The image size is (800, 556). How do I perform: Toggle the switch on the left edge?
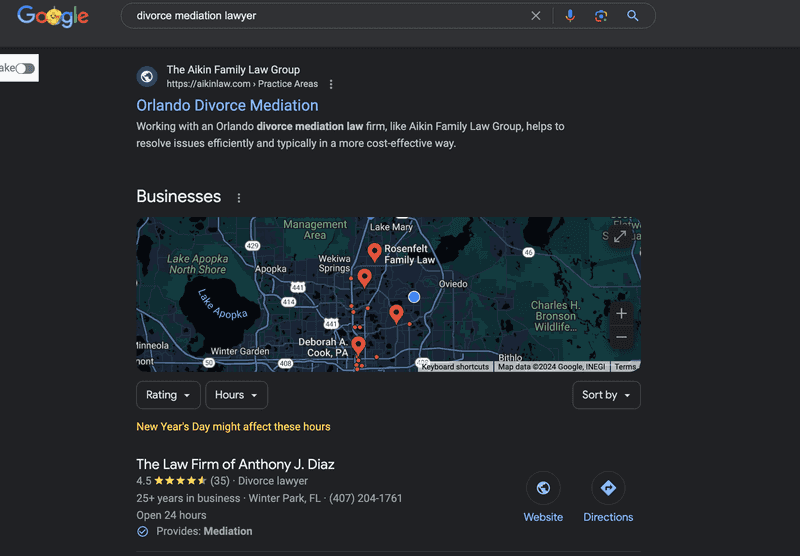[x=24, y=68]
